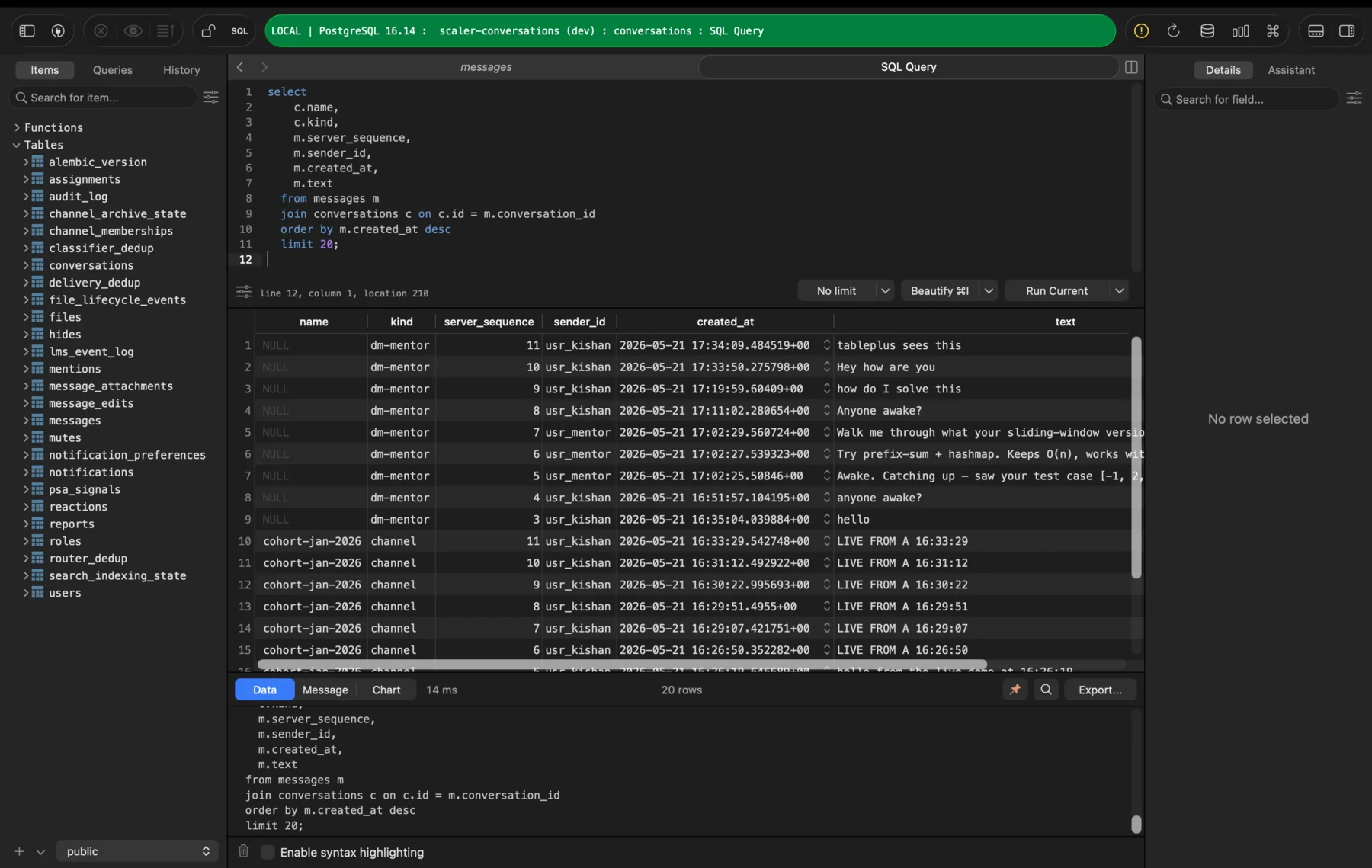
Task: Click editor settings icon beside line info
Action: [x=243, y=292]
